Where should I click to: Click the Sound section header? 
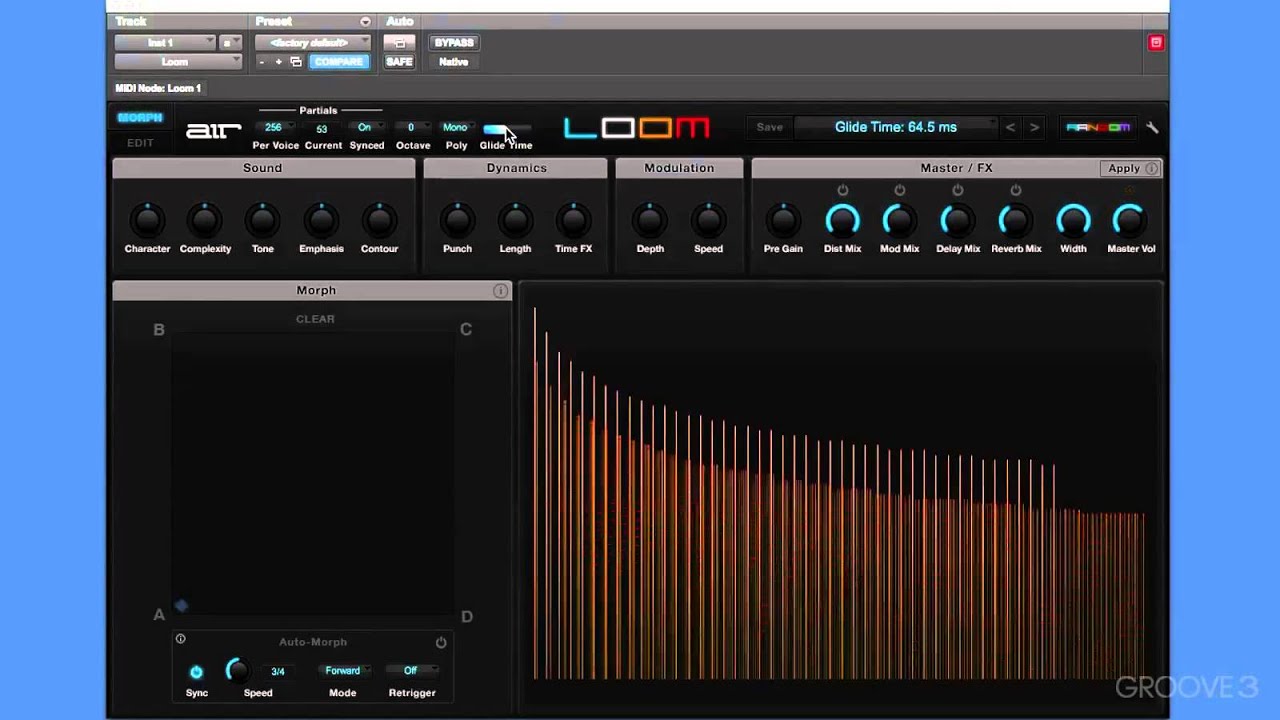(263, 168)
